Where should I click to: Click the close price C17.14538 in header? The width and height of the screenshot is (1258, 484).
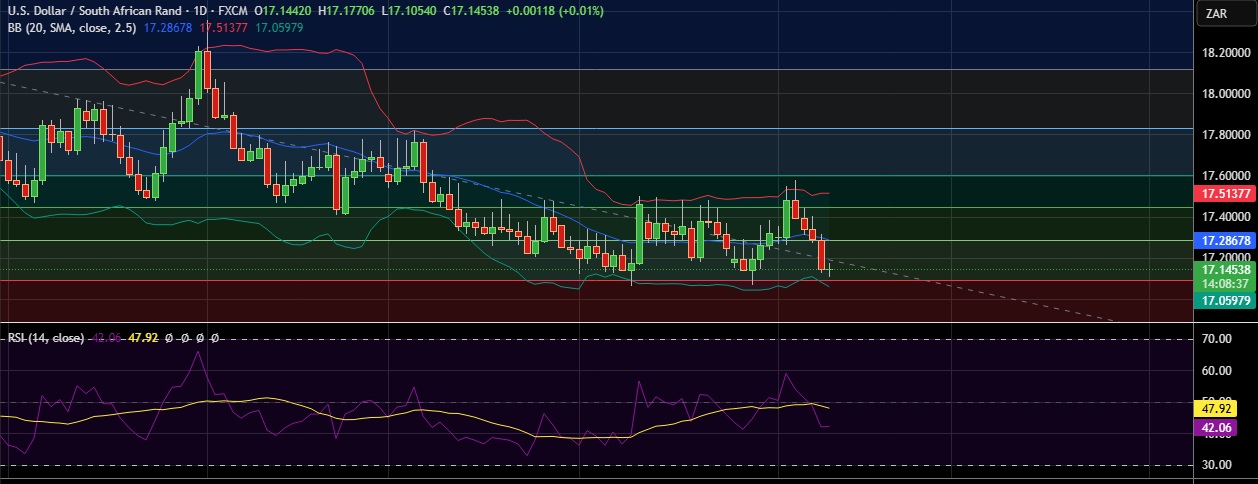(x=470, y=10)
